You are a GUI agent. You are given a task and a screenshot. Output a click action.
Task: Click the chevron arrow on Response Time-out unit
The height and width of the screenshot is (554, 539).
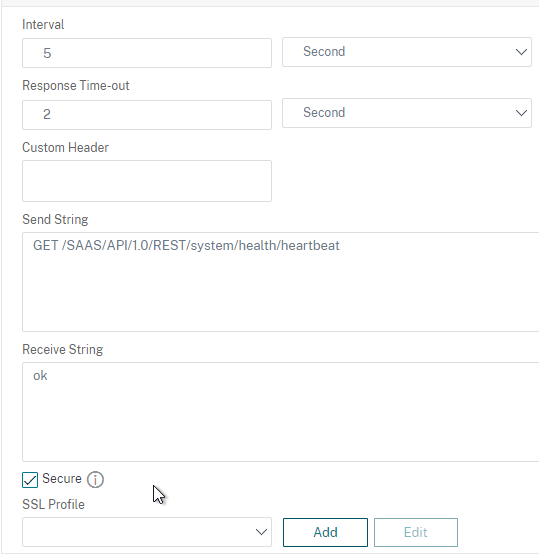coord(521,113)
